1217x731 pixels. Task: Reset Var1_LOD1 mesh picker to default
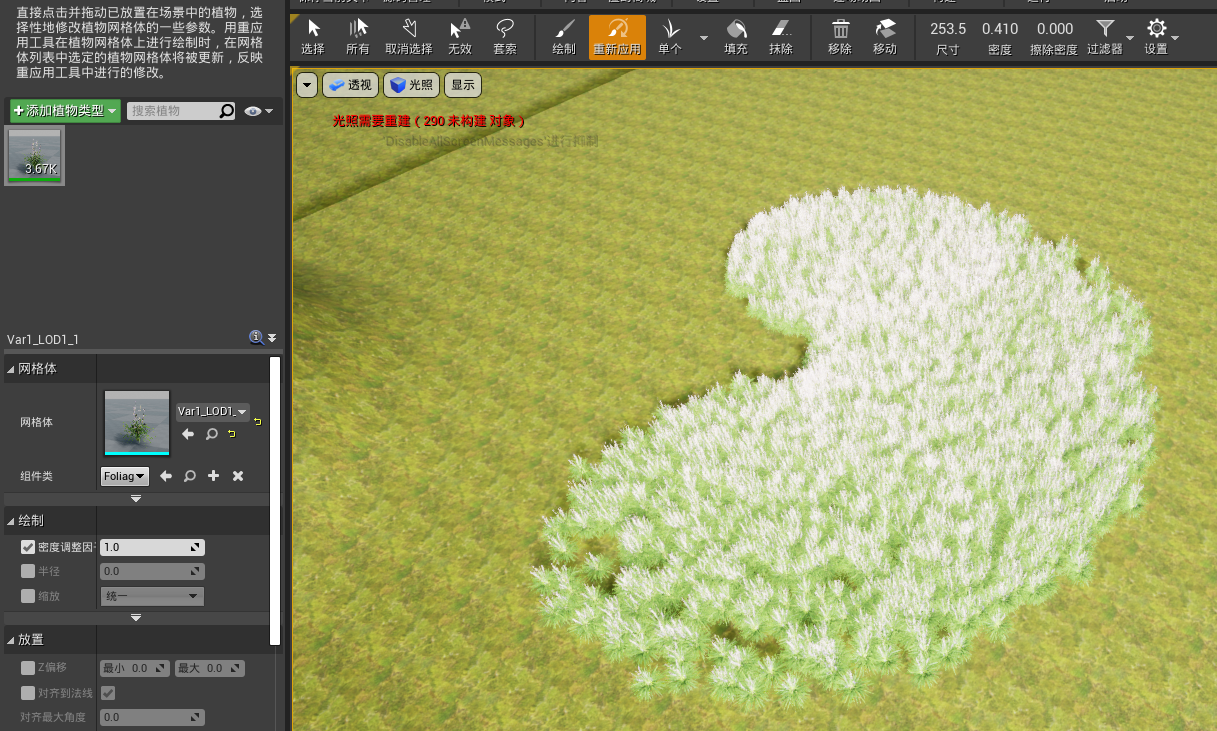coord(232,434)
